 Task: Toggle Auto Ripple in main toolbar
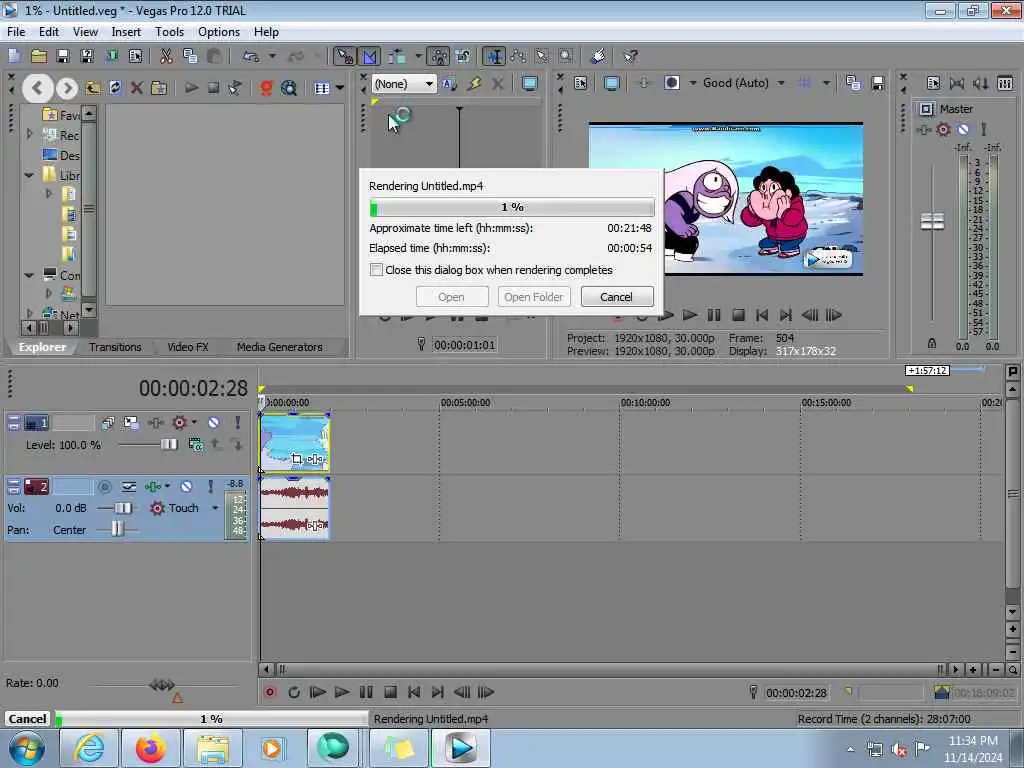point(396,57)
